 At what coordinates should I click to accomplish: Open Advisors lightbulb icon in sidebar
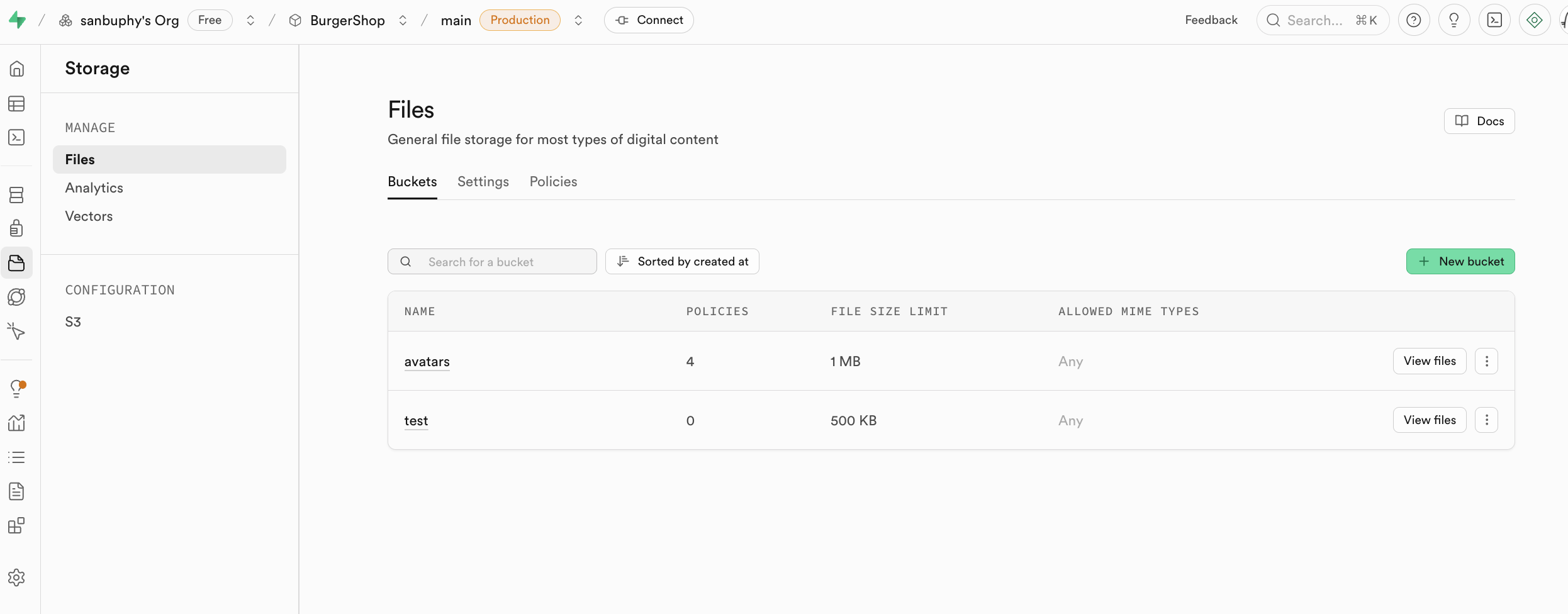point(17,389)
